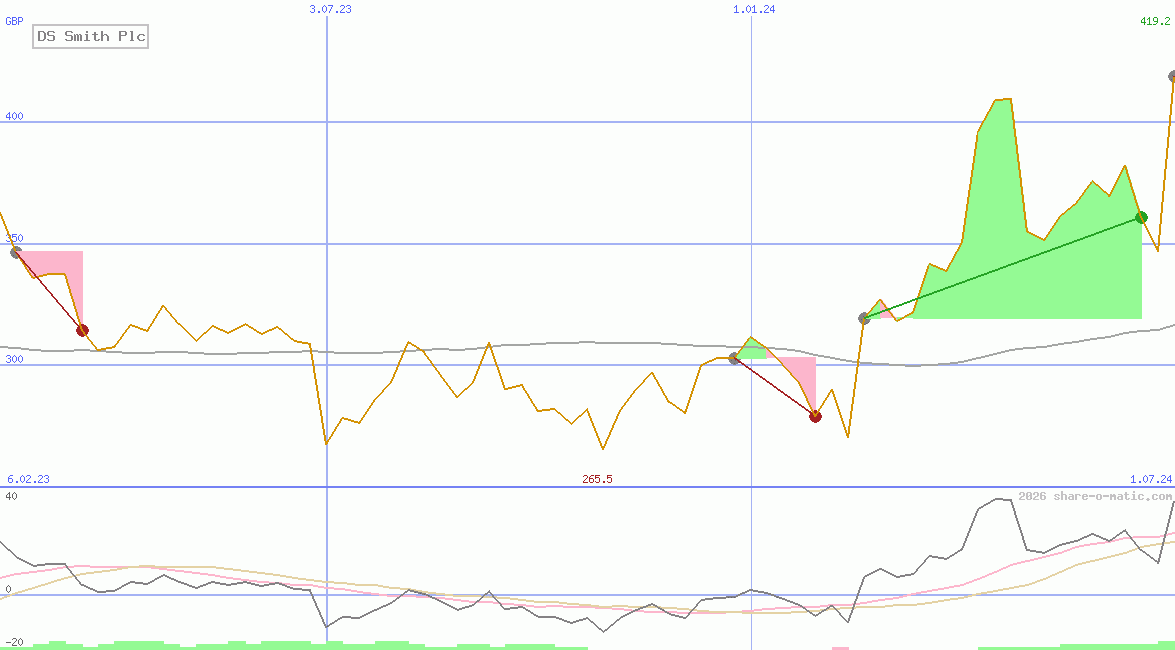Click the first red sell marker near 6.02.23
Screen dimensions: 1175x650
[82, 330]
